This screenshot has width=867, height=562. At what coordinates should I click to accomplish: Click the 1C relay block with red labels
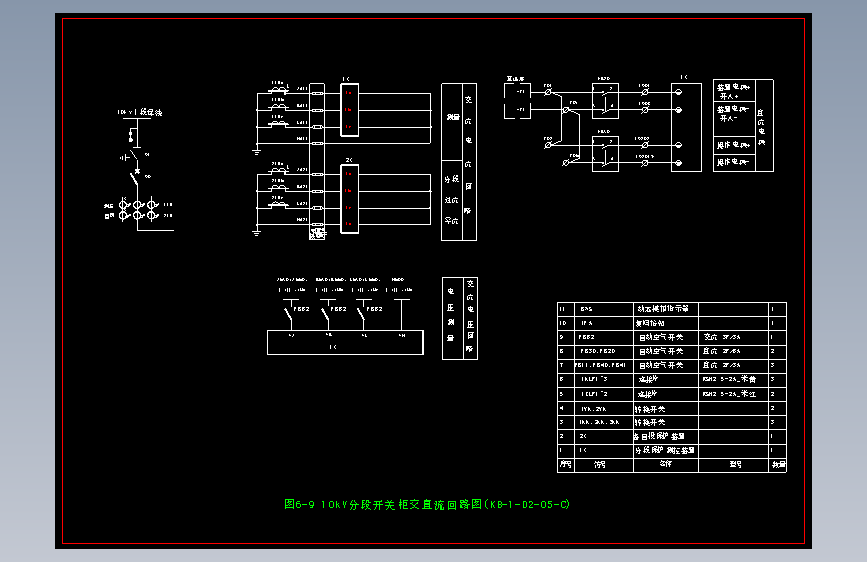pos(349,110)
